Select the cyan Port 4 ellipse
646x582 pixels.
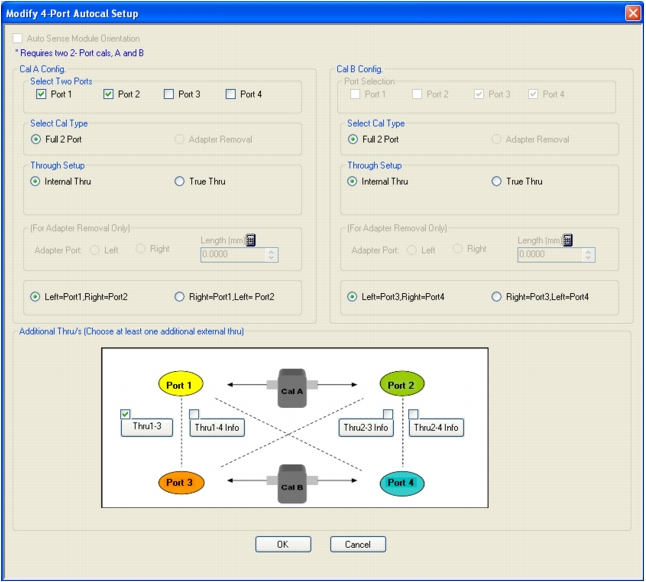click(402, 483)
